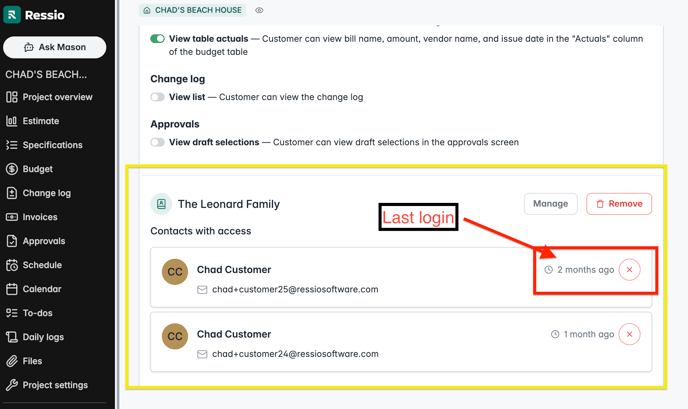Viewport: 688px width, 409px height.
Task: Click the Budget dollar icon
Action: pos(12,169)
